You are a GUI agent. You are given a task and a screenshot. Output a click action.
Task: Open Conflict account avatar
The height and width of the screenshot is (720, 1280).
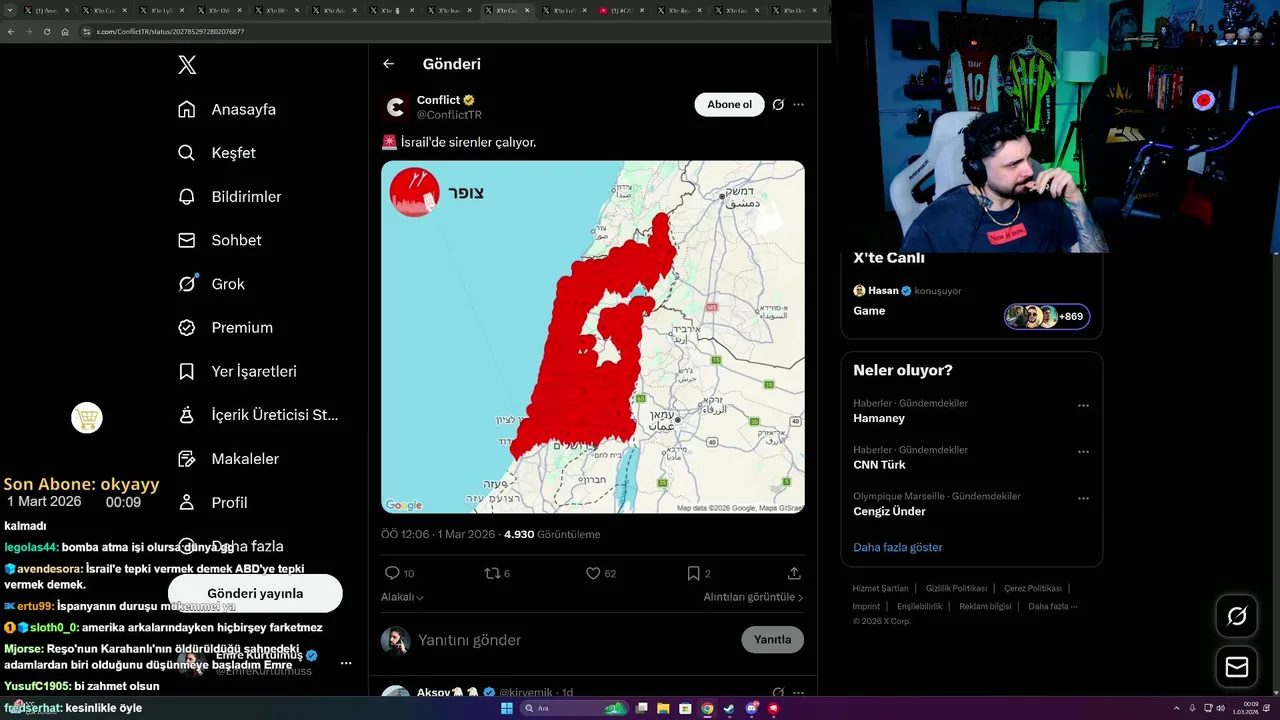[x=396, y=107]
